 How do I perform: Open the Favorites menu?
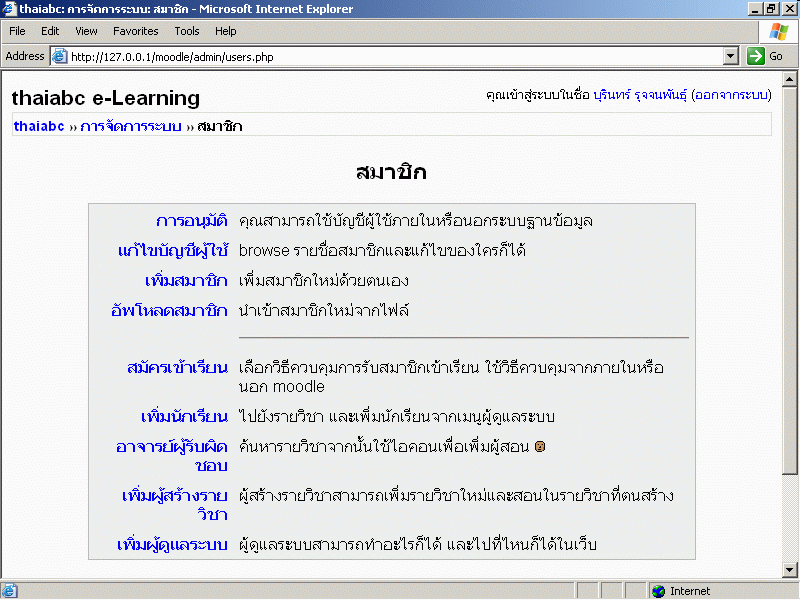(135, 31)
